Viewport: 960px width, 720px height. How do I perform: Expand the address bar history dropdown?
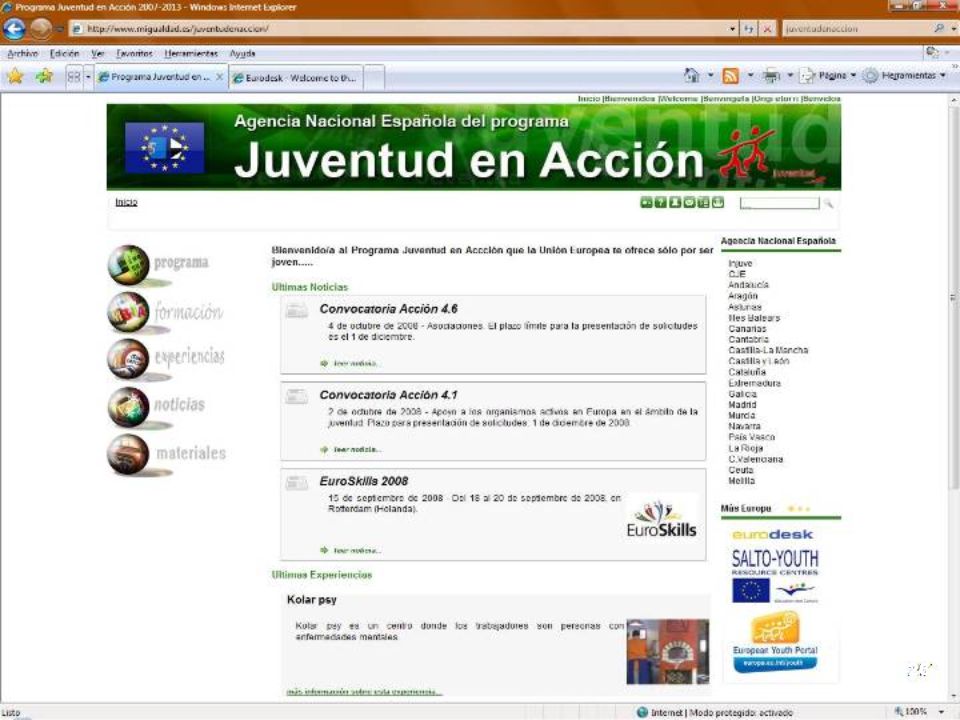[x=732, y=29]
